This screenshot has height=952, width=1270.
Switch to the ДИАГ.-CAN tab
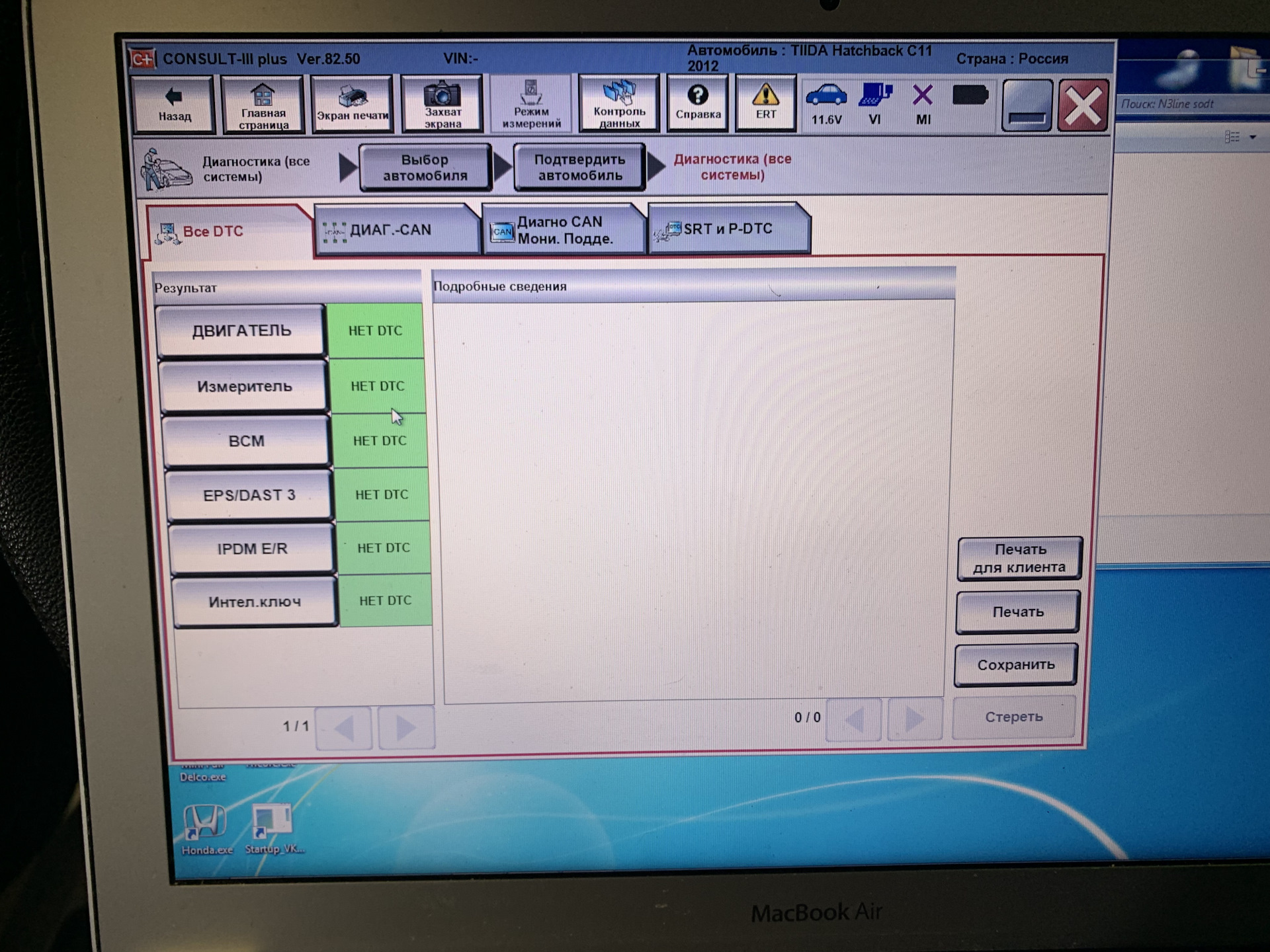(x=397, y=229)
